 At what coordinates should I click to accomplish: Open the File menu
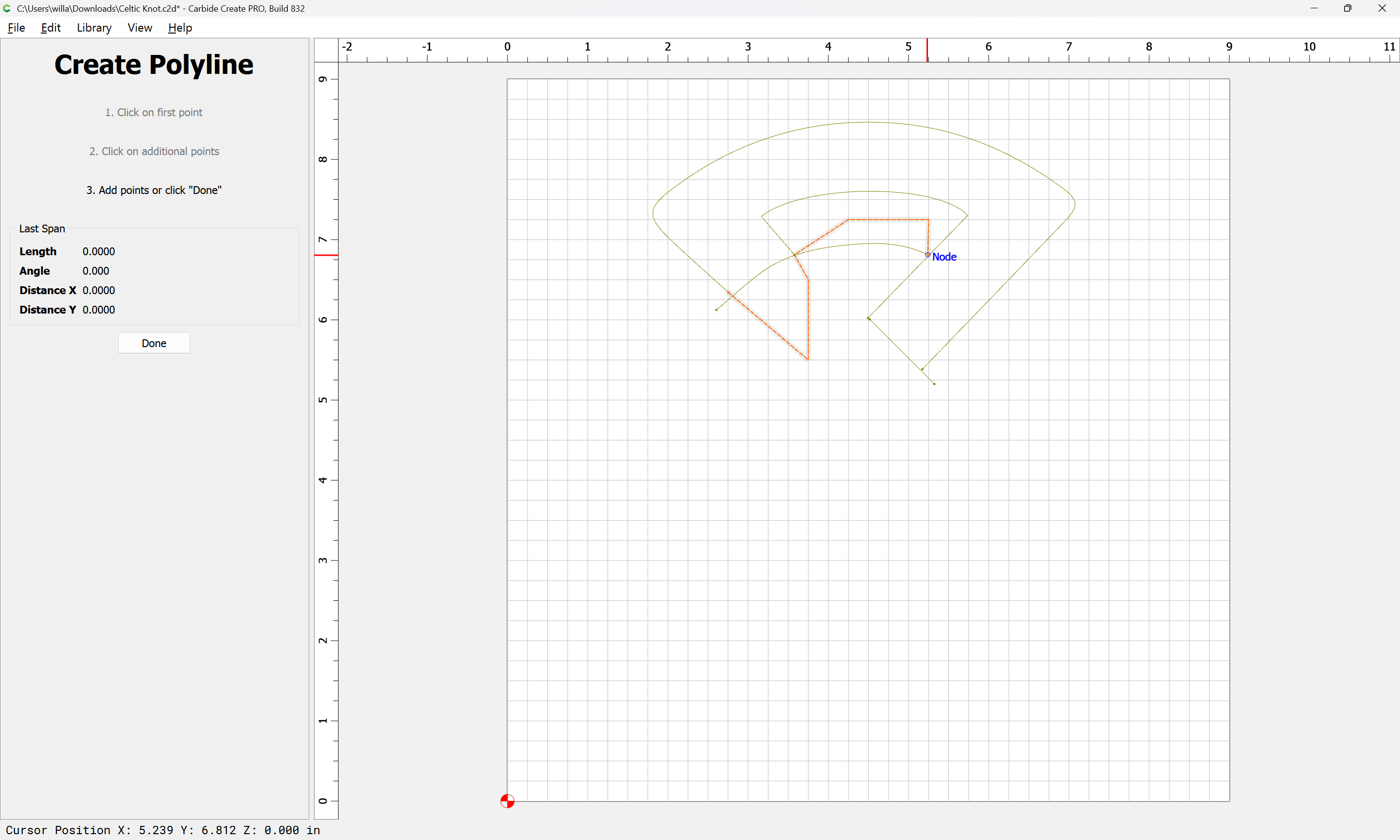(16, 28)
